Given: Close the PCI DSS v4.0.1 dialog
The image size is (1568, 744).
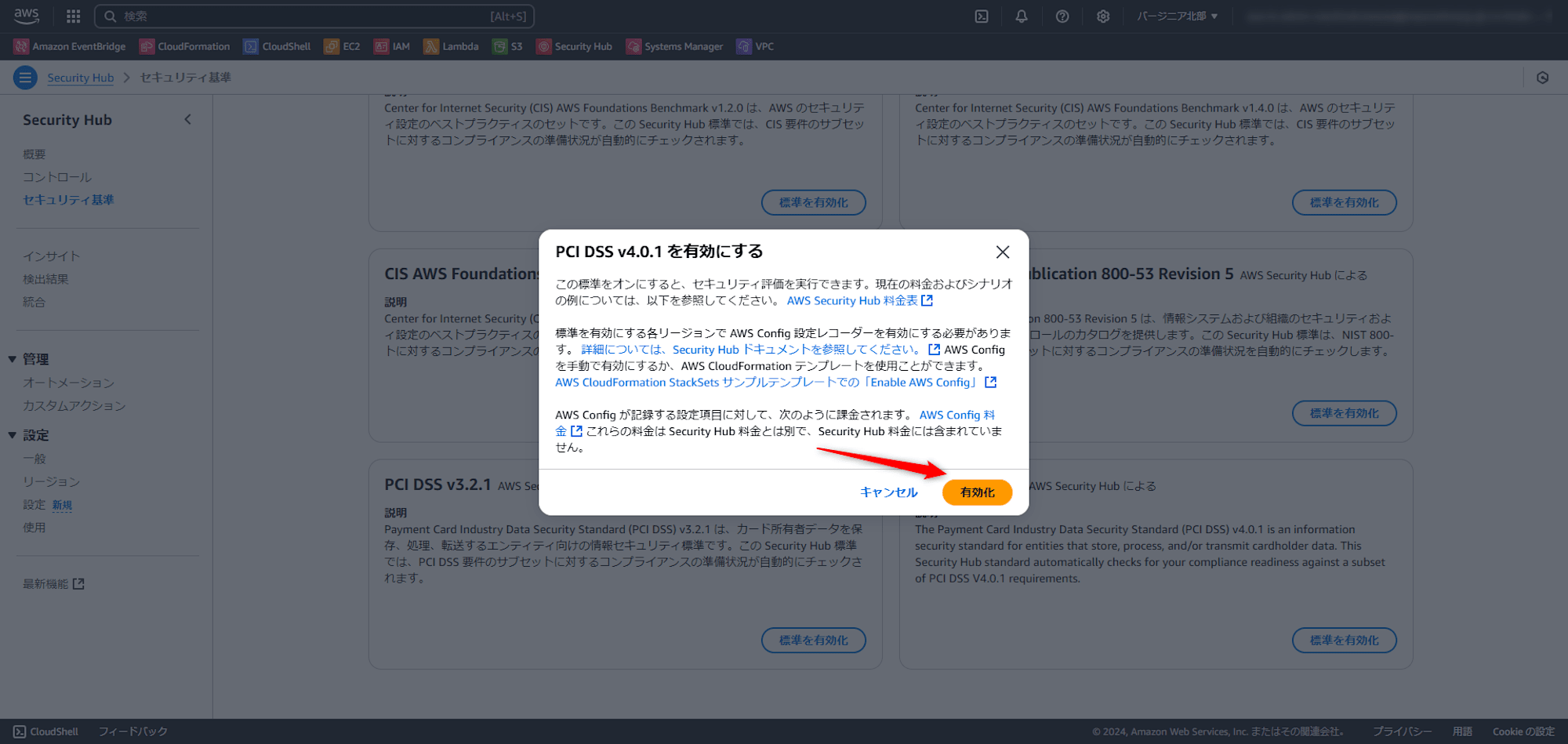Looking at the screenshot, I should pyautogui.click(x=1003, y=252).
